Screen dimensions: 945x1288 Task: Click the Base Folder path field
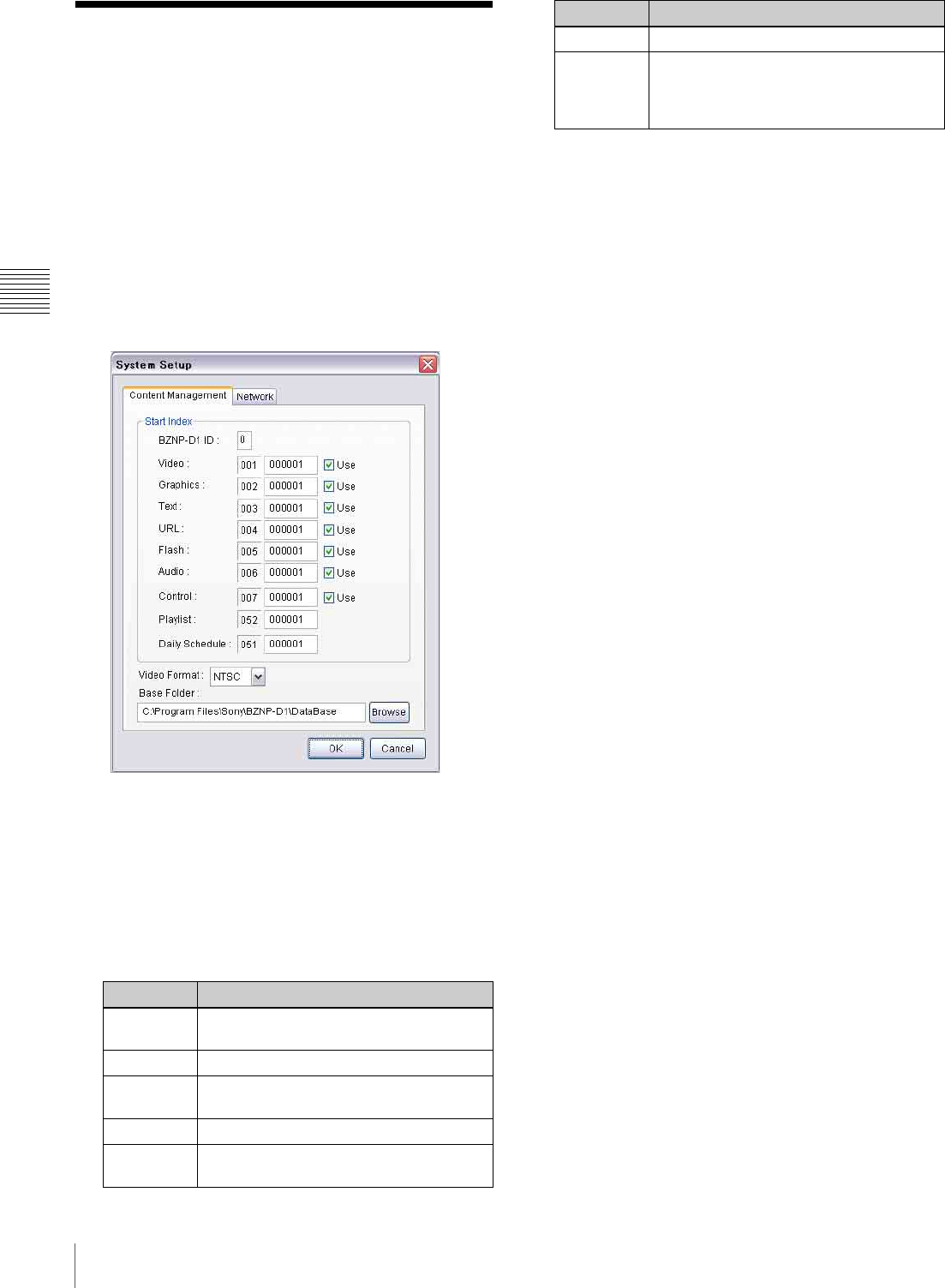pos(251,712)
